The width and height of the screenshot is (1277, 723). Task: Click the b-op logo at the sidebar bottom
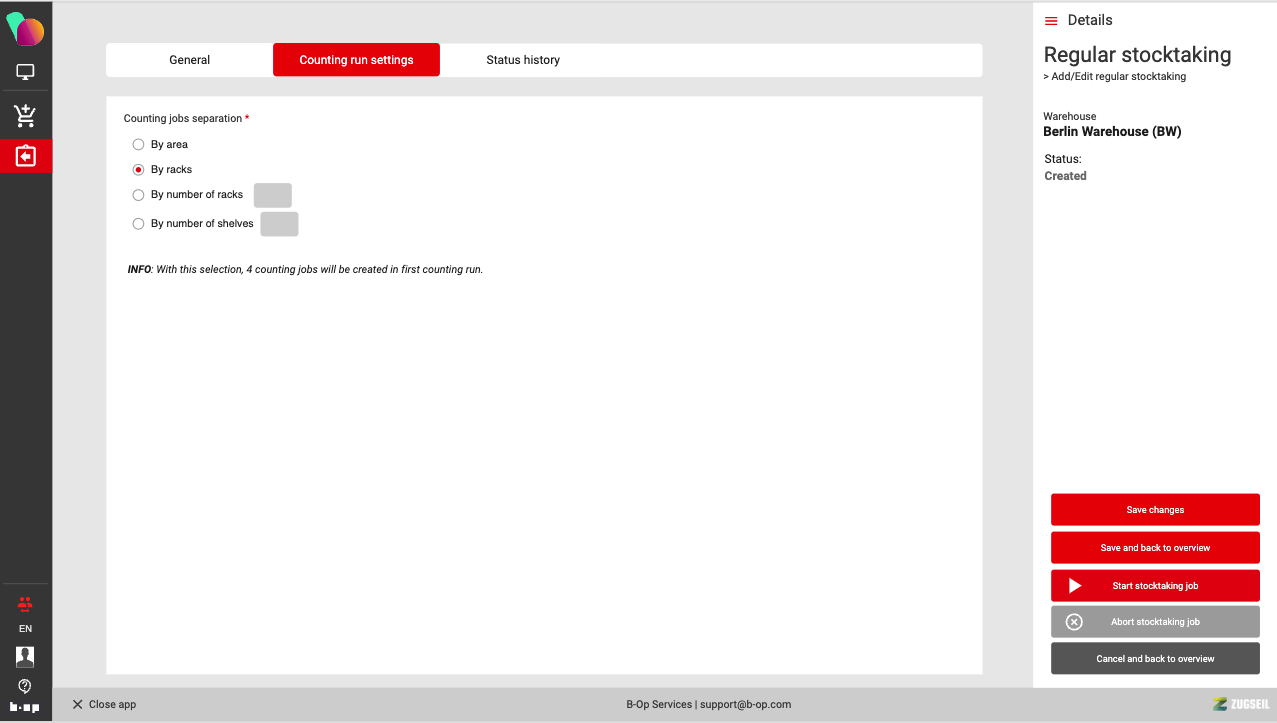[25, 707]
